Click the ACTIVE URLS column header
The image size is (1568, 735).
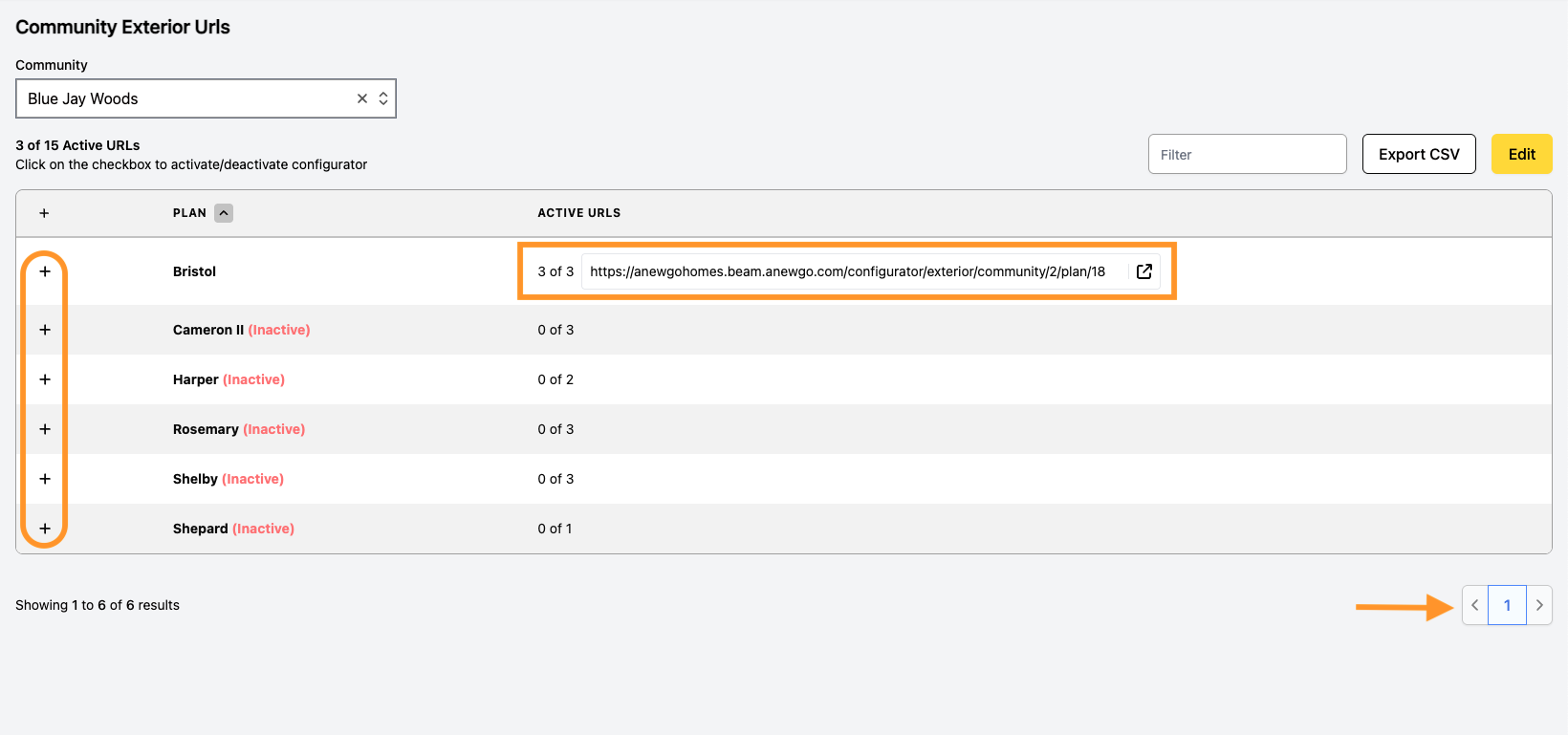(579, 213)
